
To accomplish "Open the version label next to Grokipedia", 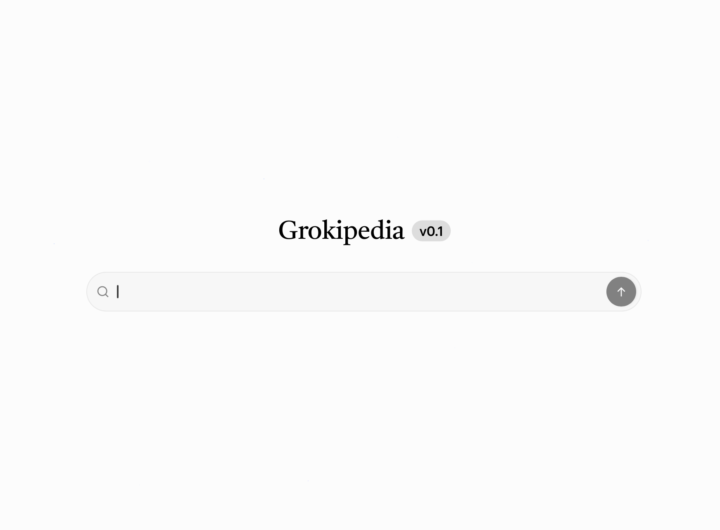I will point(431,231).
